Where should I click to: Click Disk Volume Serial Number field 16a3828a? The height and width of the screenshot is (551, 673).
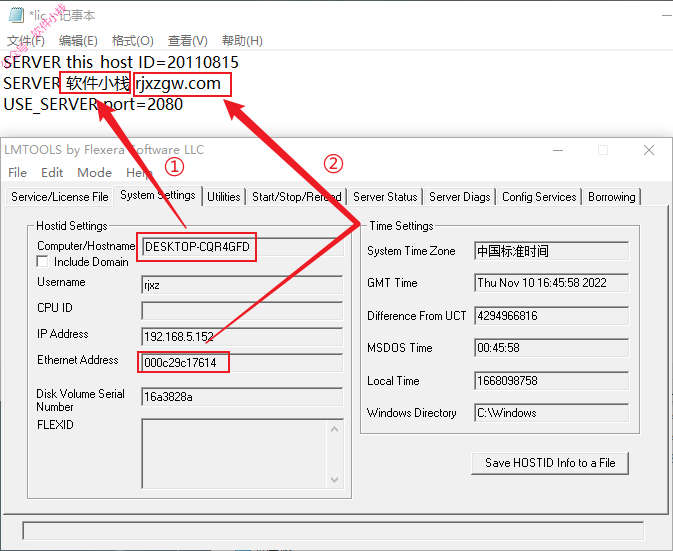click(242, 397)
